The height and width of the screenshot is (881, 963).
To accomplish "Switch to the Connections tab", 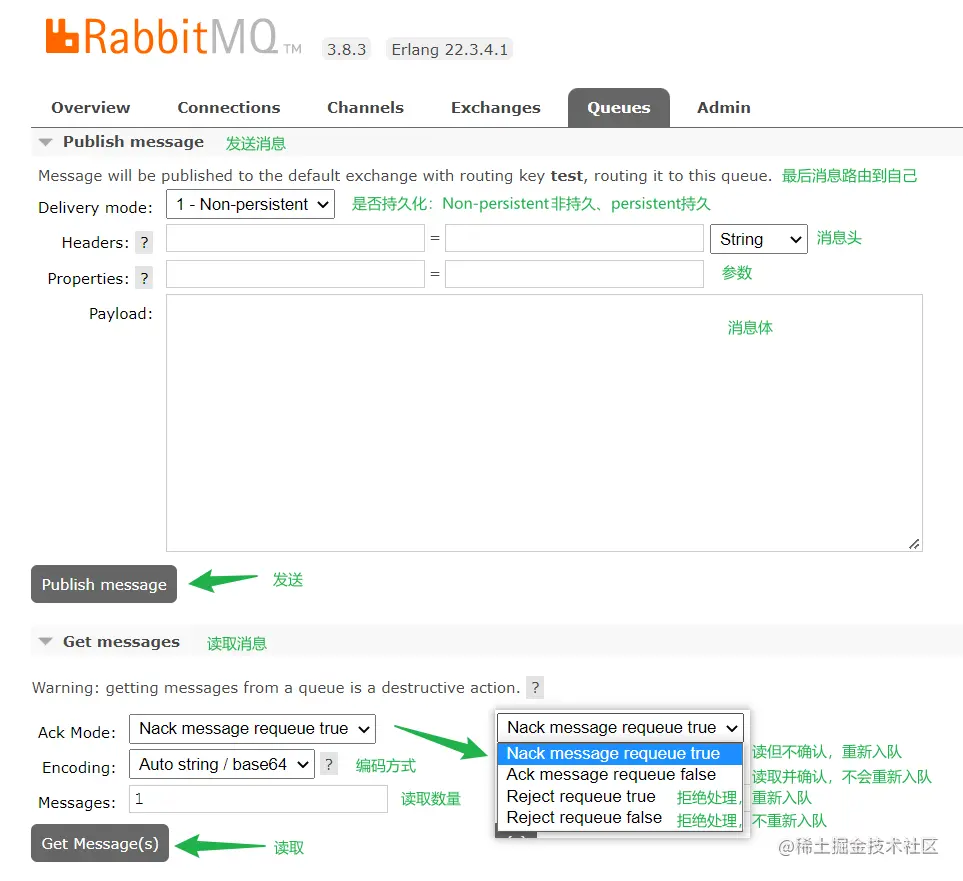I will [228, 108].
